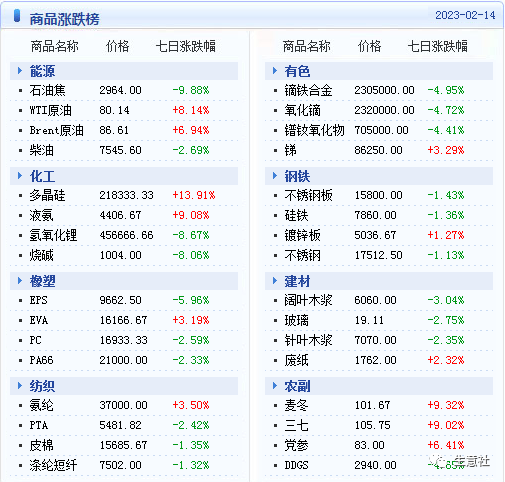The height and width of the screenshot is (482, 505).
Task: Click the price 19.11 of 玻璃
Action: coord(369,320)
